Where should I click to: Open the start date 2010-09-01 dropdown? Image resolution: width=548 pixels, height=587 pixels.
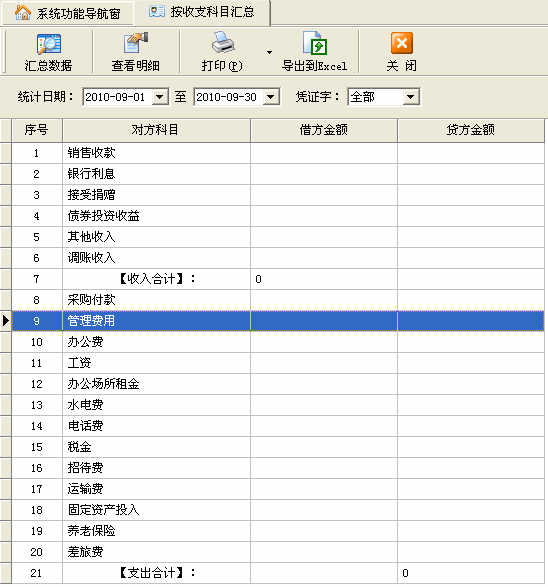pos(160,97)
